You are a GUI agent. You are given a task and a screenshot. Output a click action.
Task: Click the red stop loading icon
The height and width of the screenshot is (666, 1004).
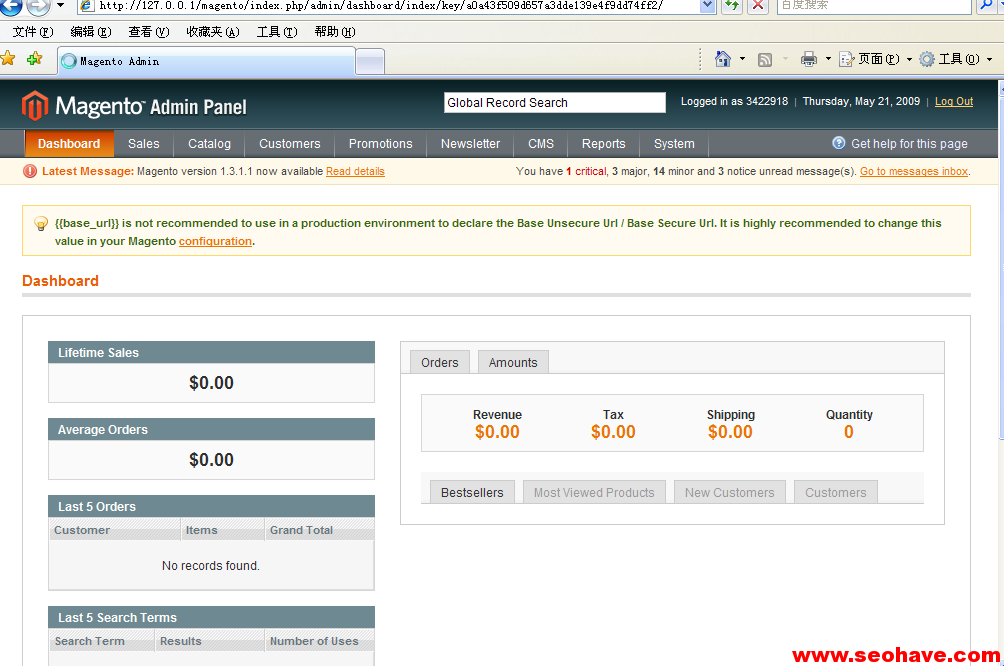(x=757, y=6)
